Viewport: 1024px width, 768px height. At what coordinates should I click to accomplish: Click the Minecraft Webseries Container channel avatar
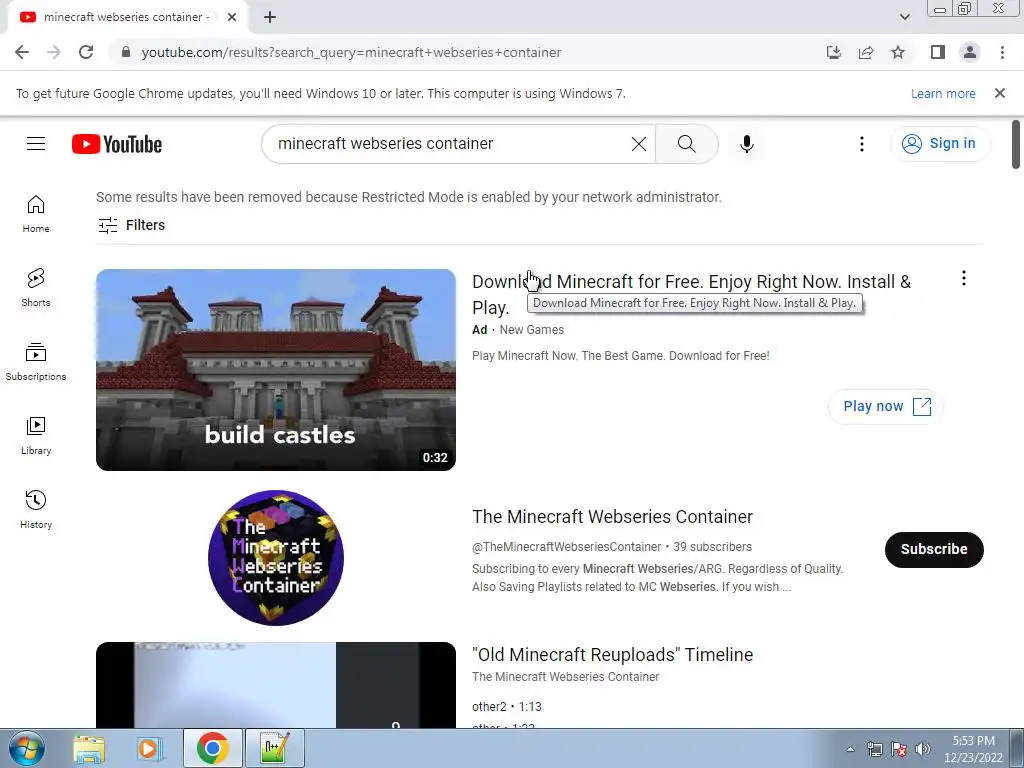coord(276,558)
